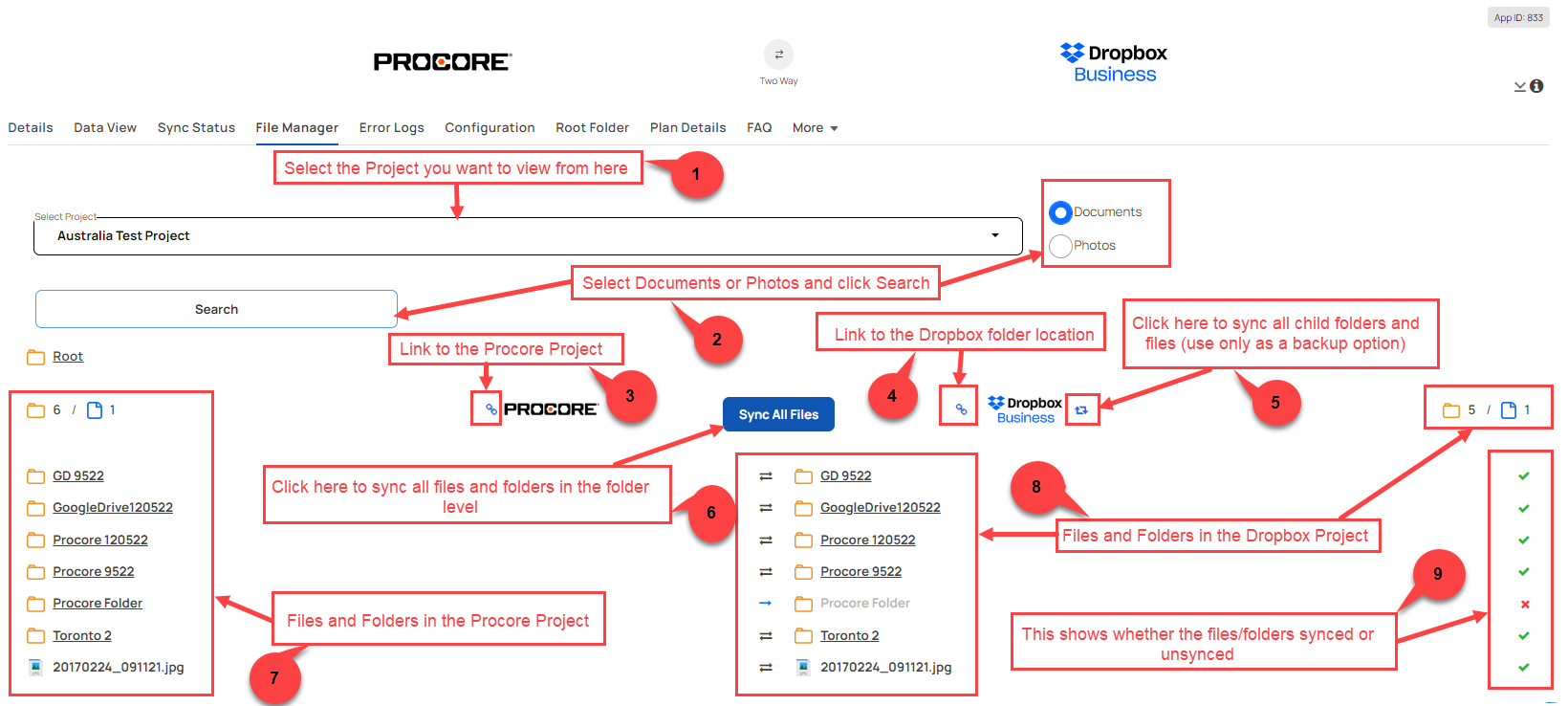Click the sync arrows icon for Toronto 2
The width and height of the screenshot is (1568, 706).
[766, 636]
